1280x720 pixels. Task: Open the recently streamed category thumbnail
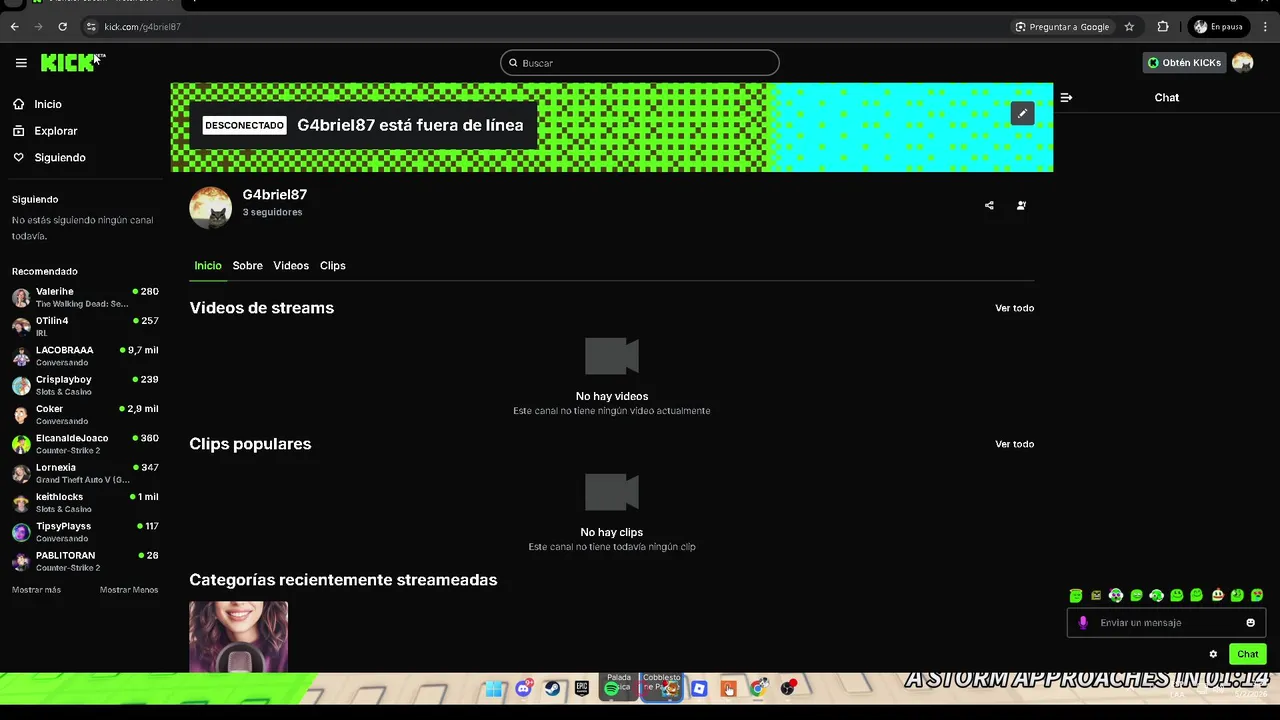click(238, 636)
